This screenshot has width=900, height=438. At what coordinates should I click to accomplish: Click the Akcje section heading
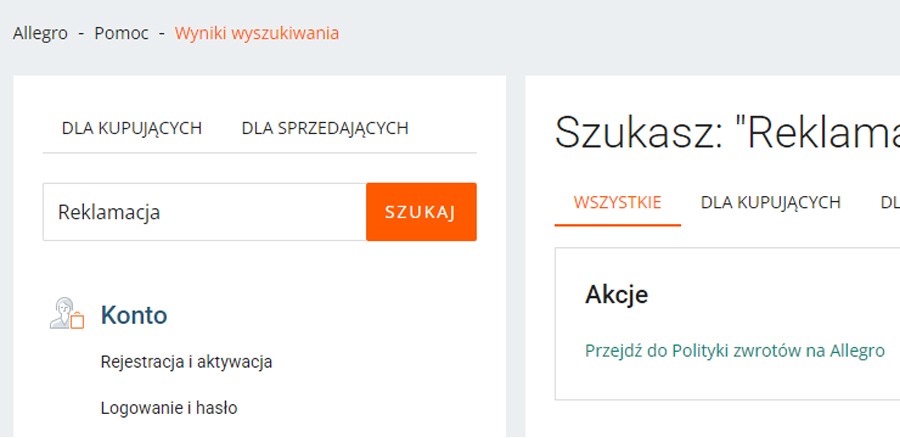(x=616, y=294)
